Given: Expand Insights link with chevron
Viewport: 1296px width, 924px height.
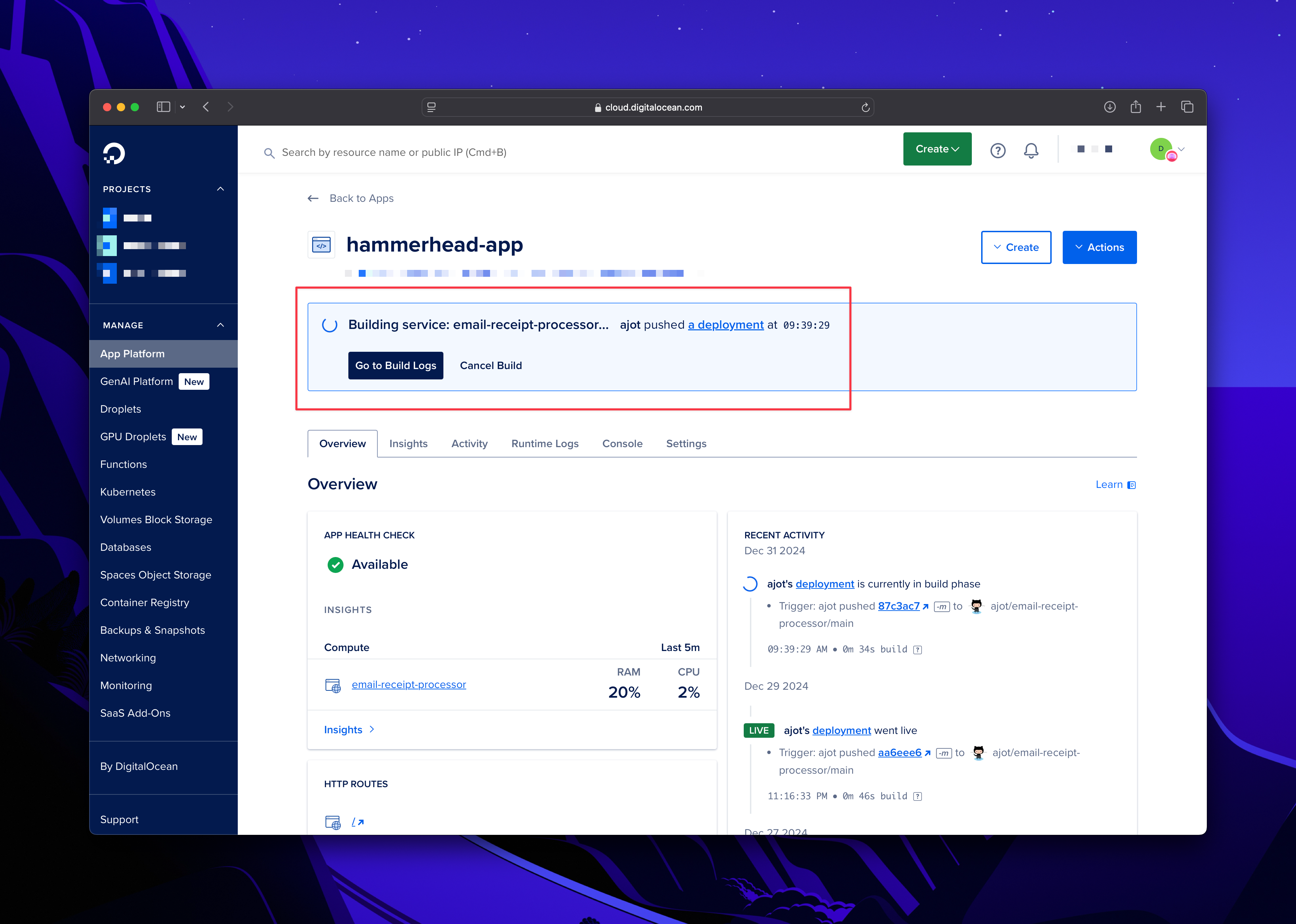Looking at the screenshot, I should tap(349, 730).
